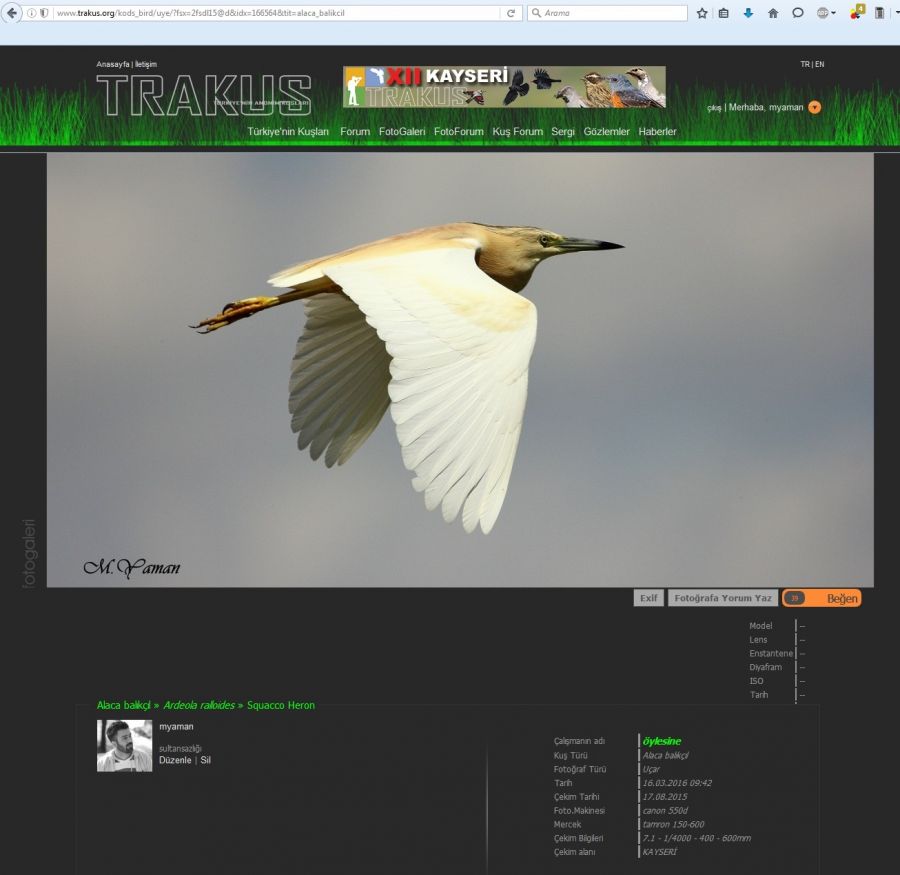
Task: Reload the page with the refresh icon
Action: click(511, 13)
